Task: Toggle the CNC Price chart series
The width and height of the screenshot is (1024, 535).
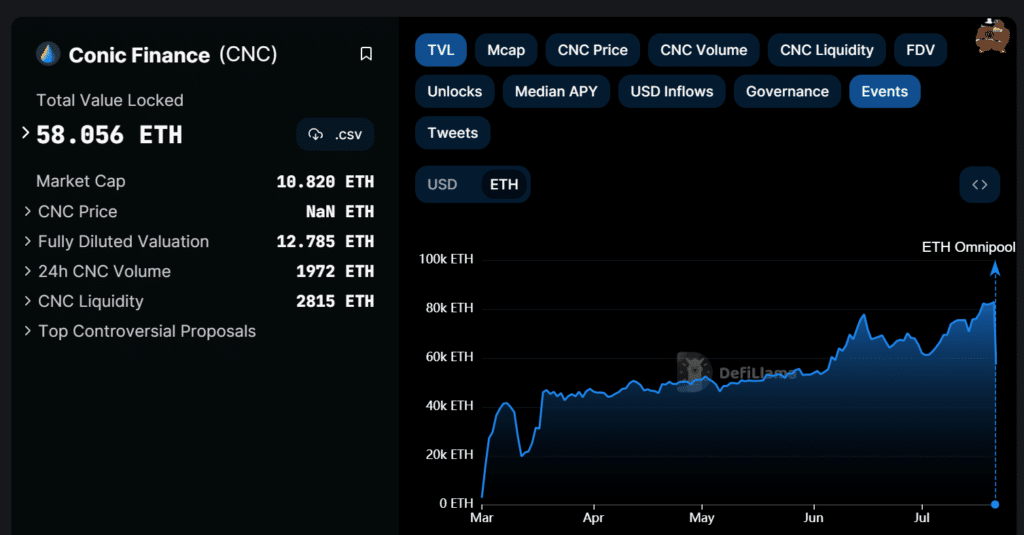Action: [592, 50]
